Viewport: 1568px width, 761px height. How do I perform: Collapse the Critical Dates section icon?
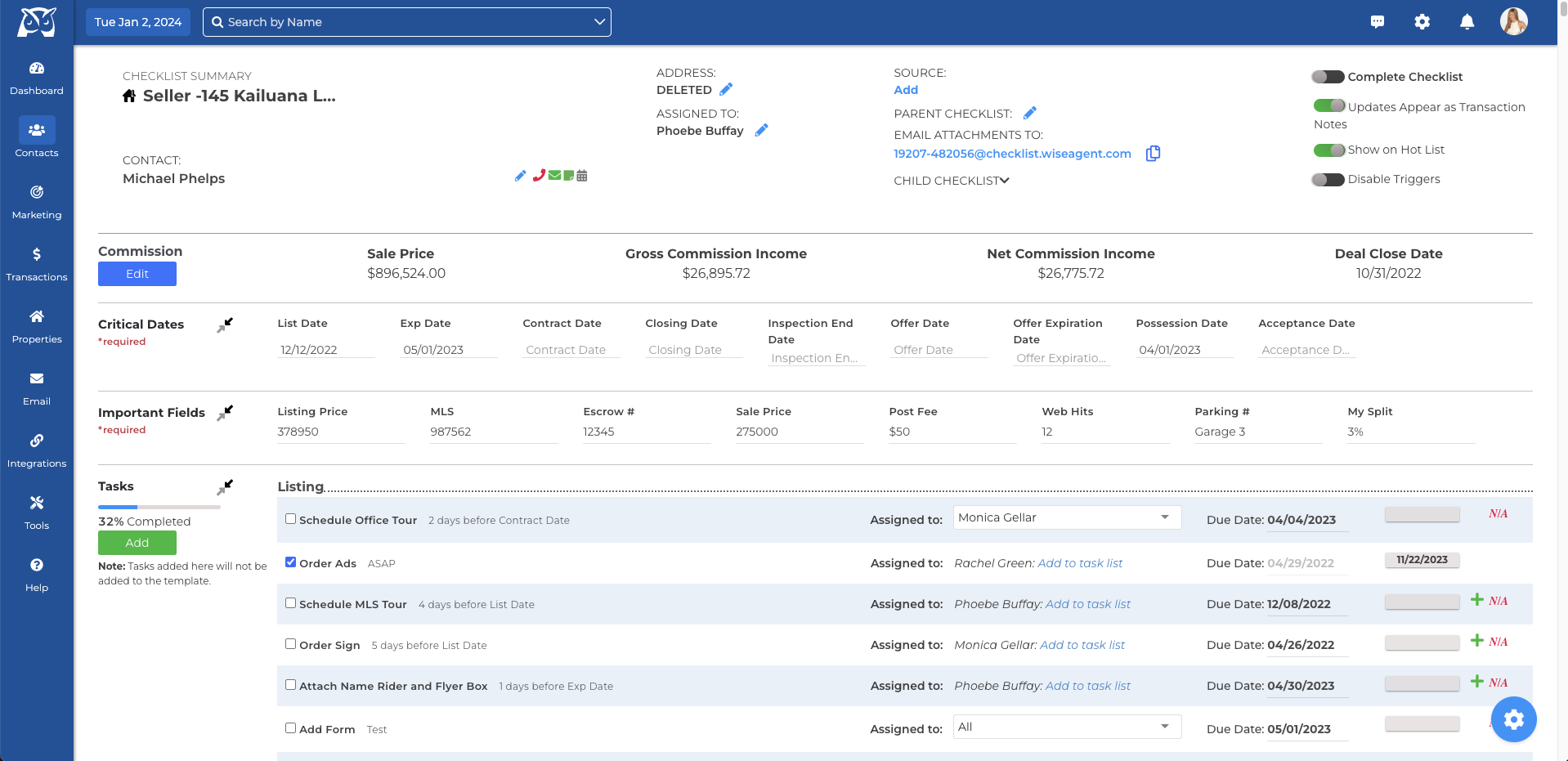pos(225,325)
